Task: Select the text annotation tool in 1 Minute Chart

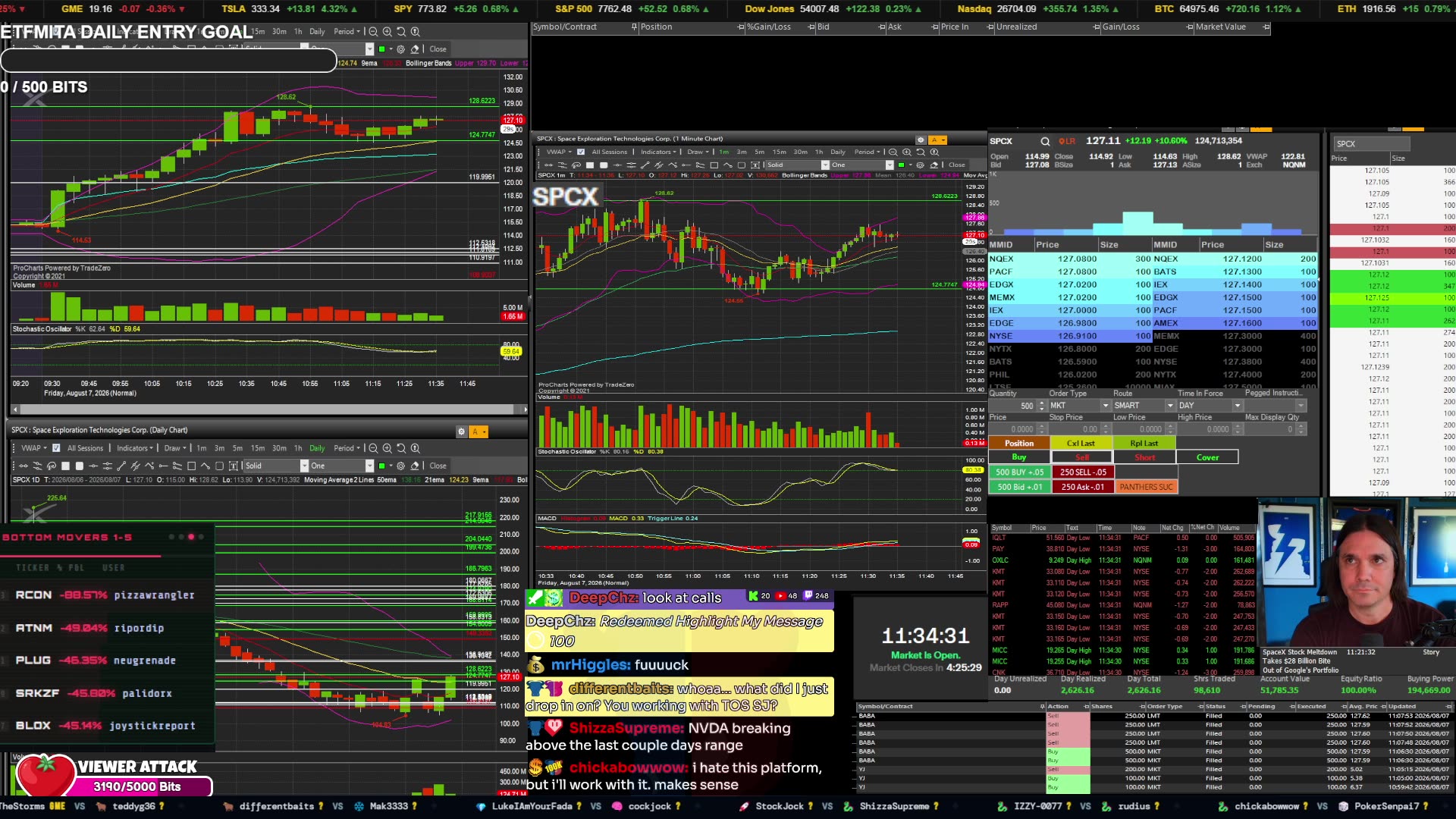Action: pyautogui.click(x=755, y=165)
